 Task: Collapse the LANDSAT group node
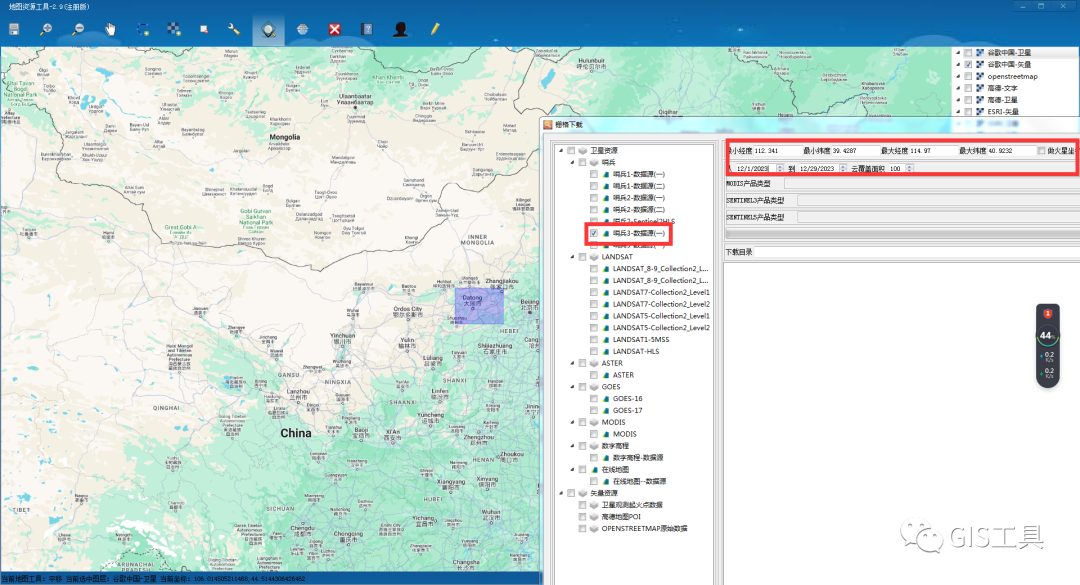pyautogui.click(x=572, y=256)
